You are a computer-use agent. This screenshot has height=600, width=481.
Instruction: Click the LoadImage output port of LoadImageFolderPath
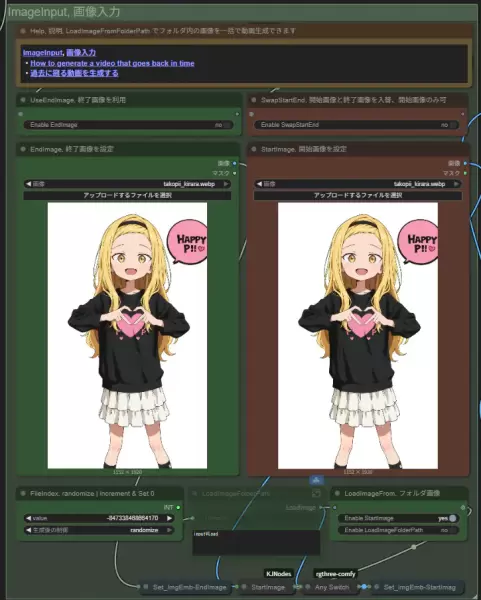click(x=321, y=508)
